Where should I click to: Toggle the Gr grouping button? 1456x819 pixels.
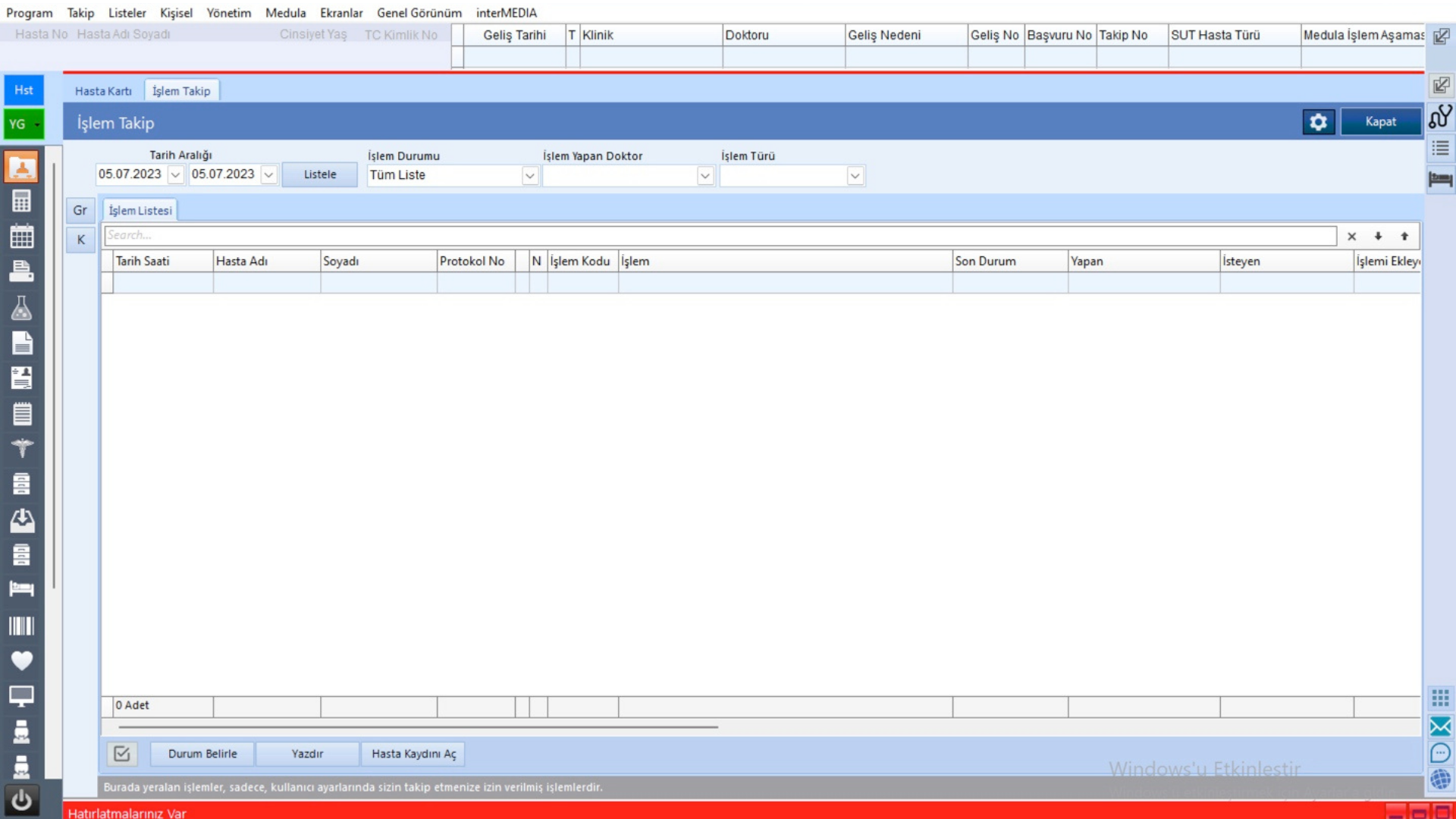point(80,211)
